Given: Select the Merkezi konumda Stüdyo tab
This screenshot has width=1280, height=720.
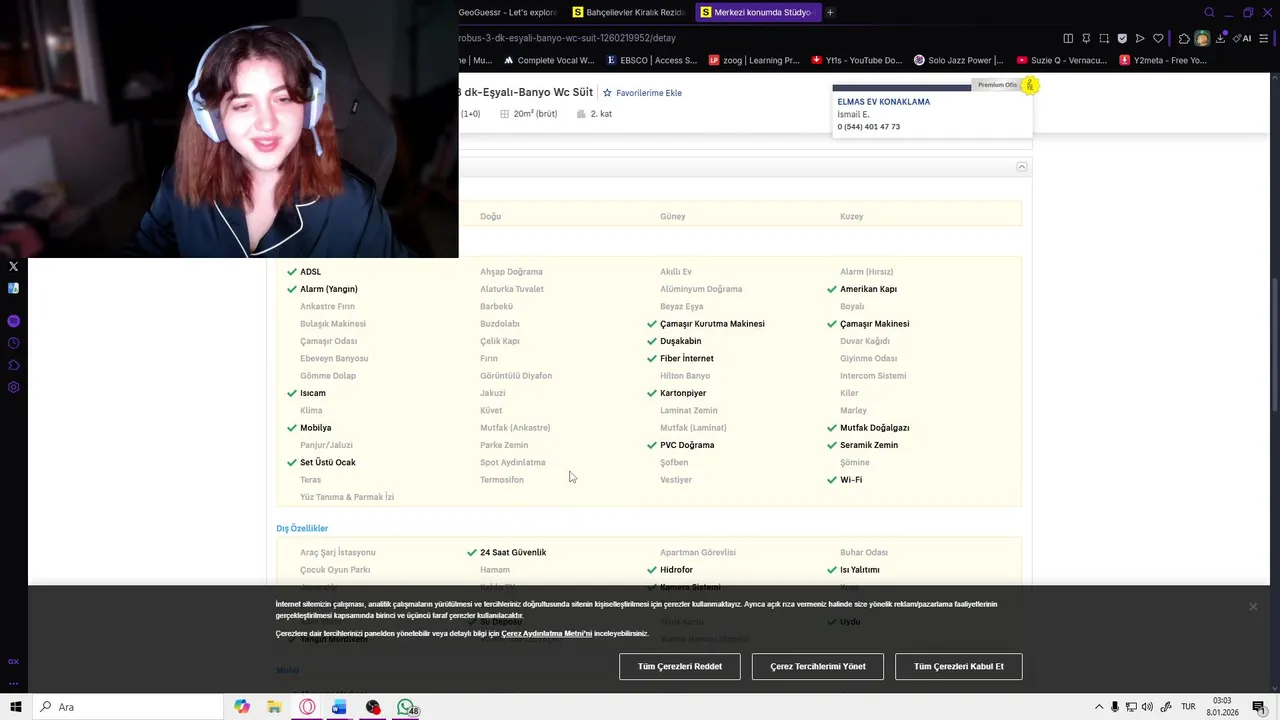Looking at the screenshot, I should click(757, 12).
